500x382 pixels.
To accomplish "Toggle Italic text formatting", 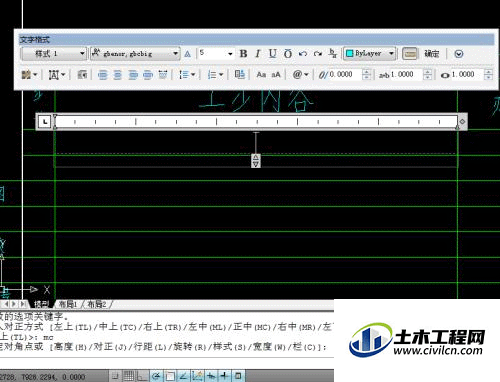I will (258, 54).
